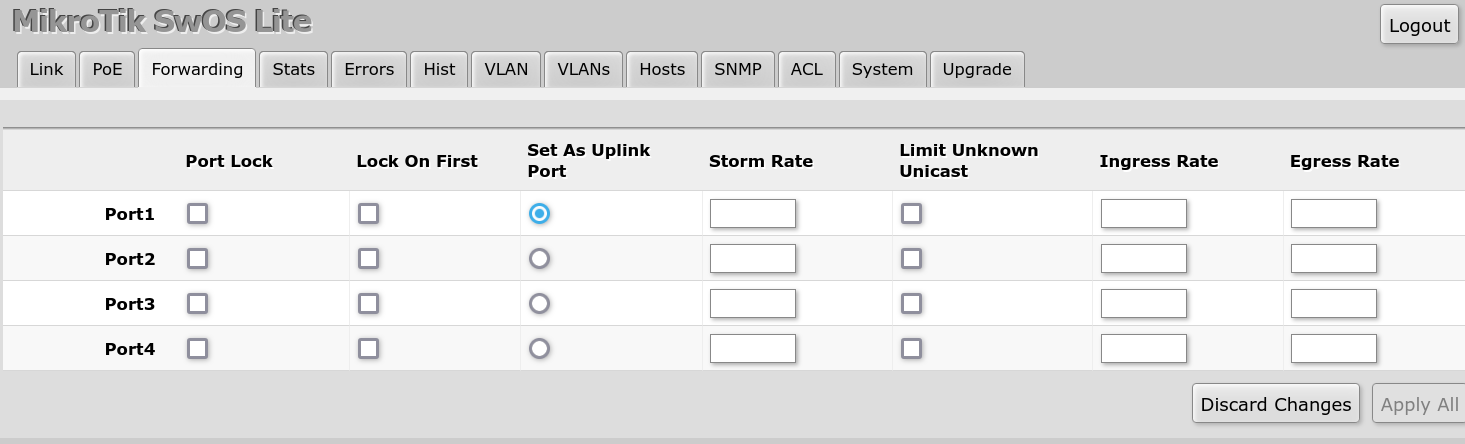Viewport: 1465px width, 444px height.
Task: Select Port4 as the uplink port
Action: click(539, 348)
